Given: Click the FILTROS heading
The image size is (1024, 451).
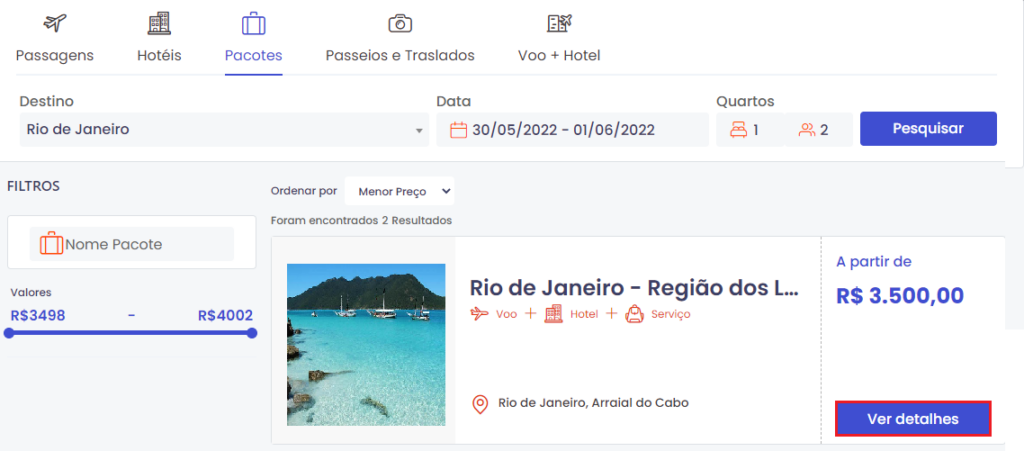Looking at the screenshot, I should pos(33,186).
